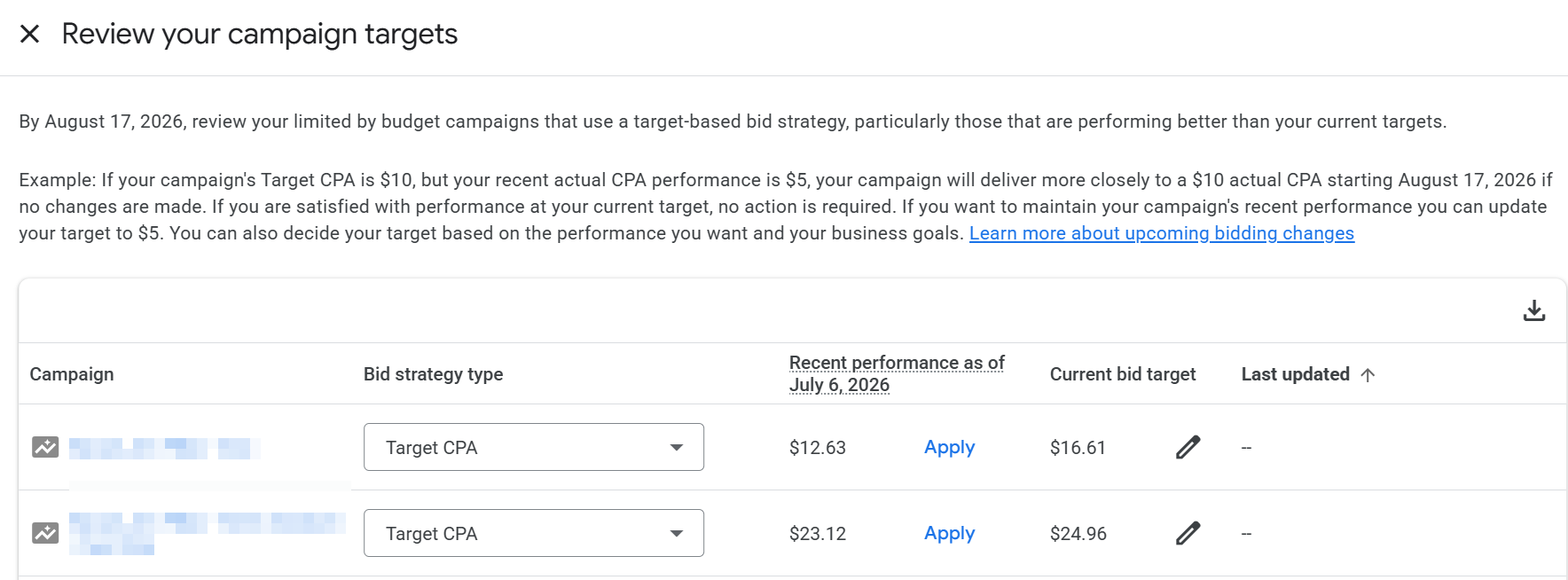Apply the $12.63 recent performance target
Screen dimensions: 1568x580
click(x=949, y=448)
